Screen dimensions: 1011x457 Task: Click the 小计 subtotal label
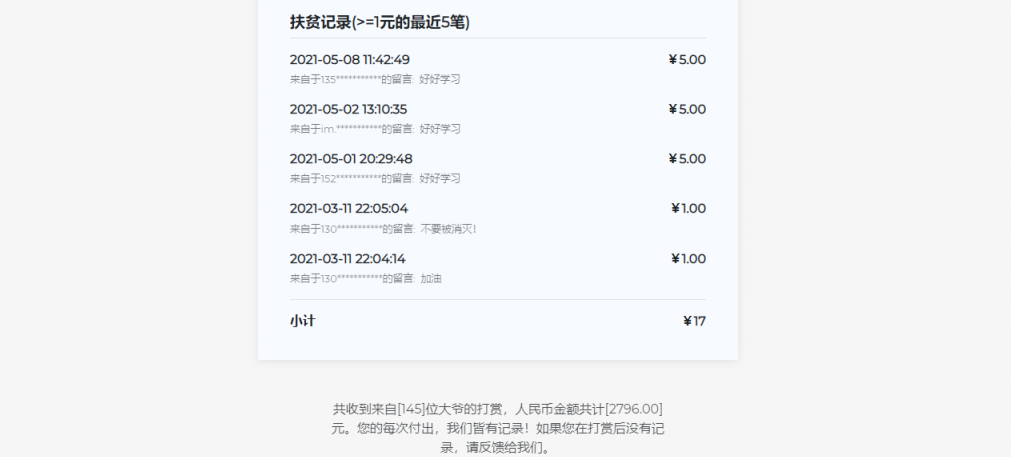303,322
